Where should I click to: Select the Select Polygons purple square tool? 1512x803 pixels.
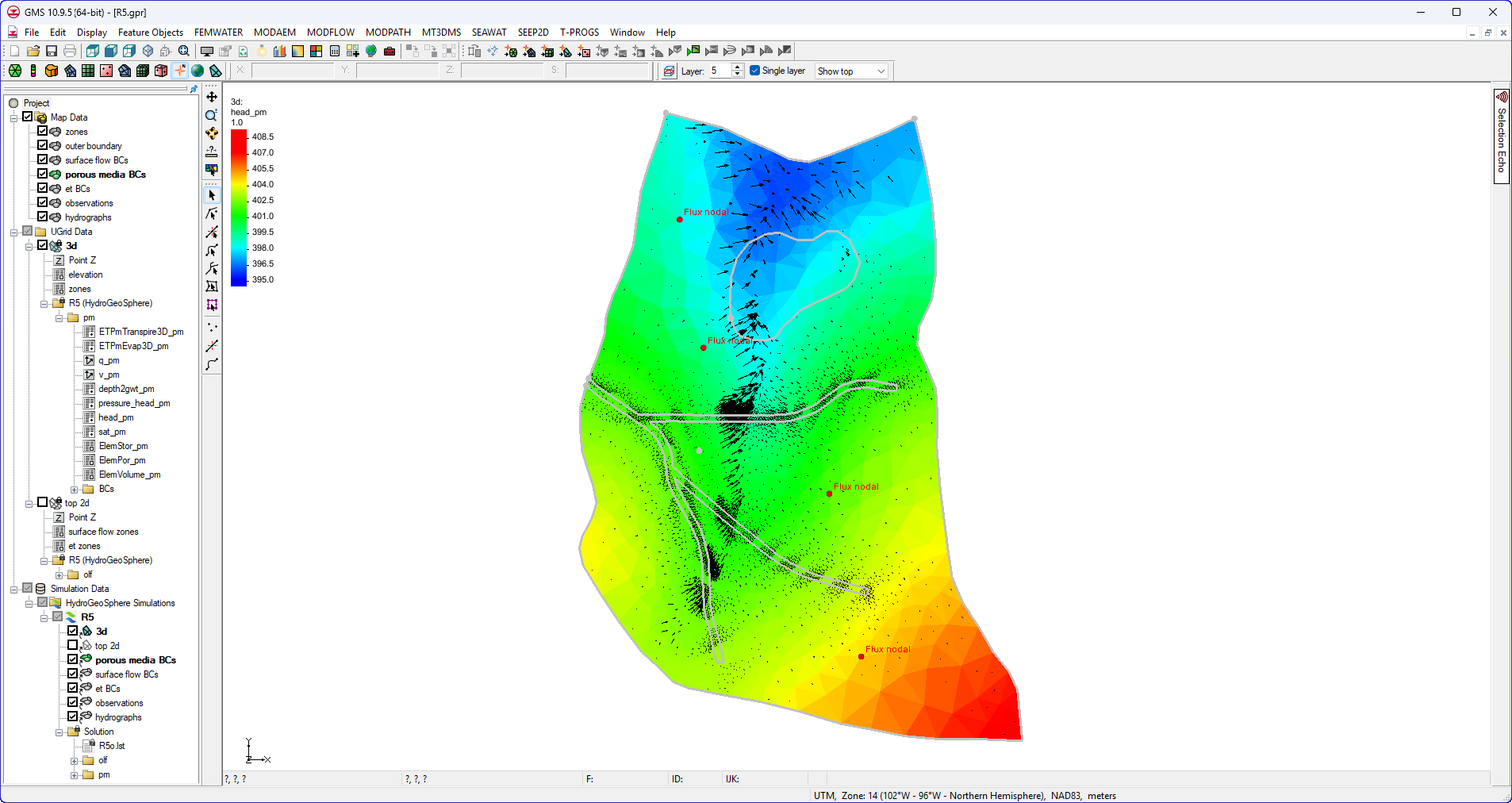[212, 305]
